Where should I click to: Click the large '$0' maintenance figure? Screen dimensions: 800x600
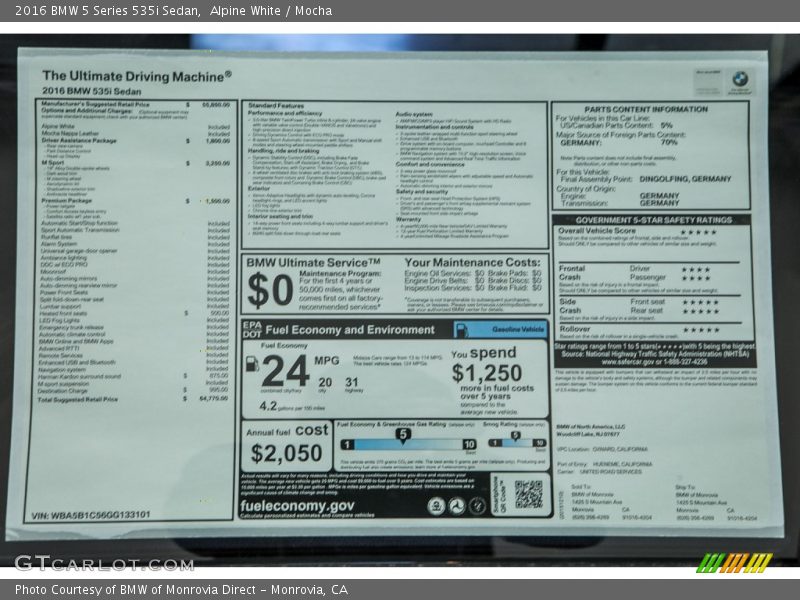pyautogui.click(x=270, y=290)
